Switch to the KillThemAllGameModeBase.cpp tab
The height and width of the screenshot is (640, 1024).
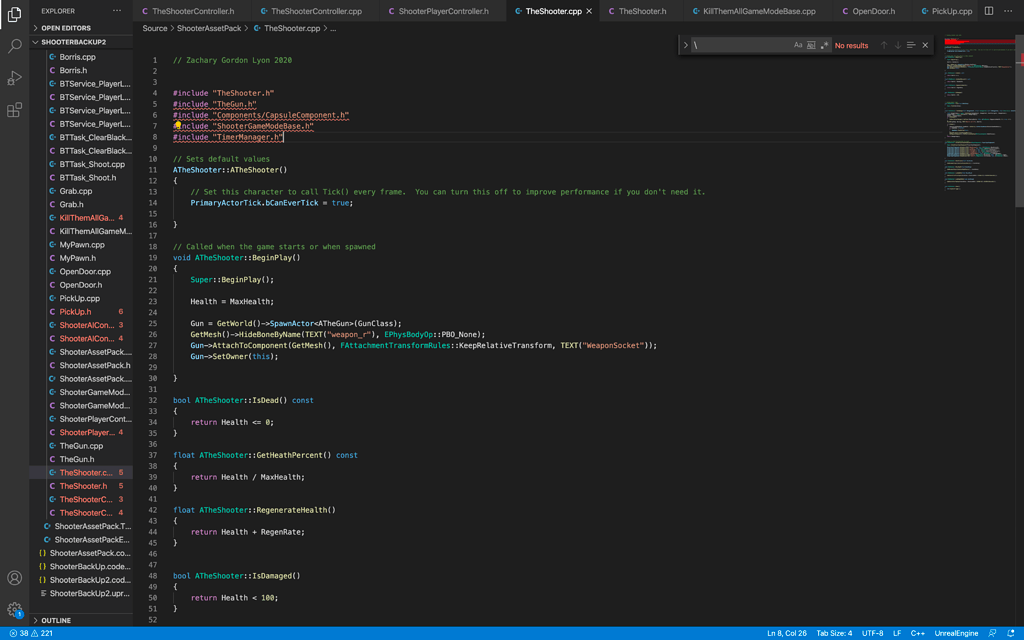(760, 12)
